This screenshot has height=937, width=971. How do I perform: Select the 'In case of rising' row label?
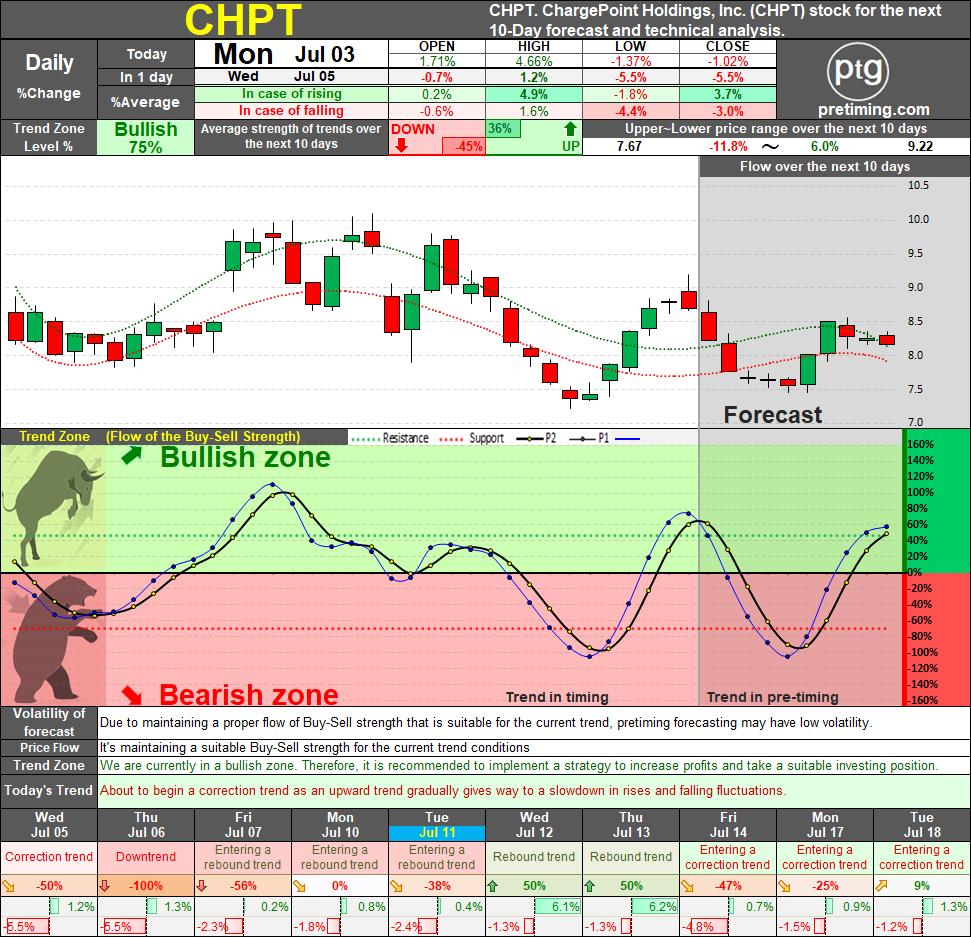pos(291,94)
